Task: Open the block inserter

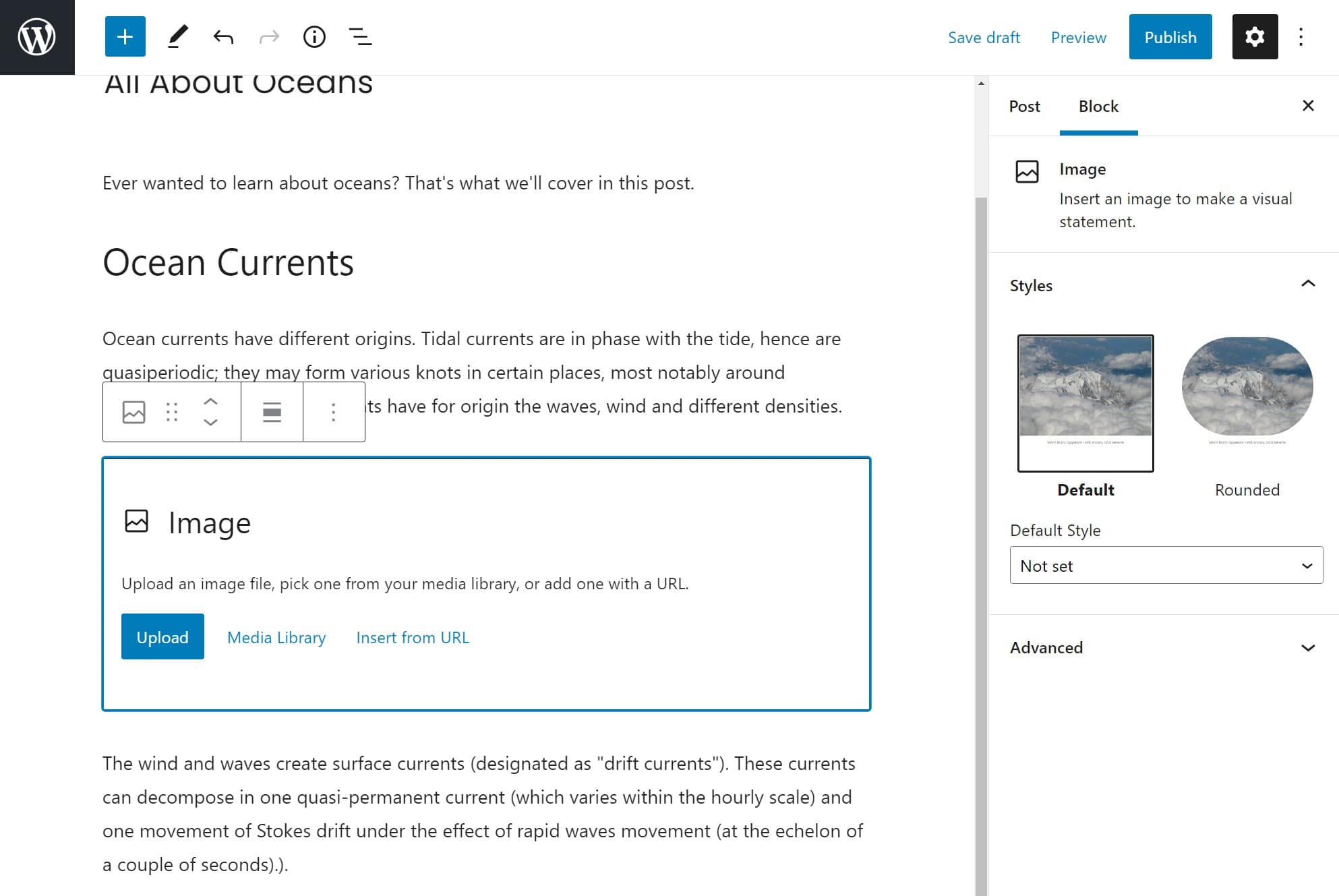Action: point(125,37)
